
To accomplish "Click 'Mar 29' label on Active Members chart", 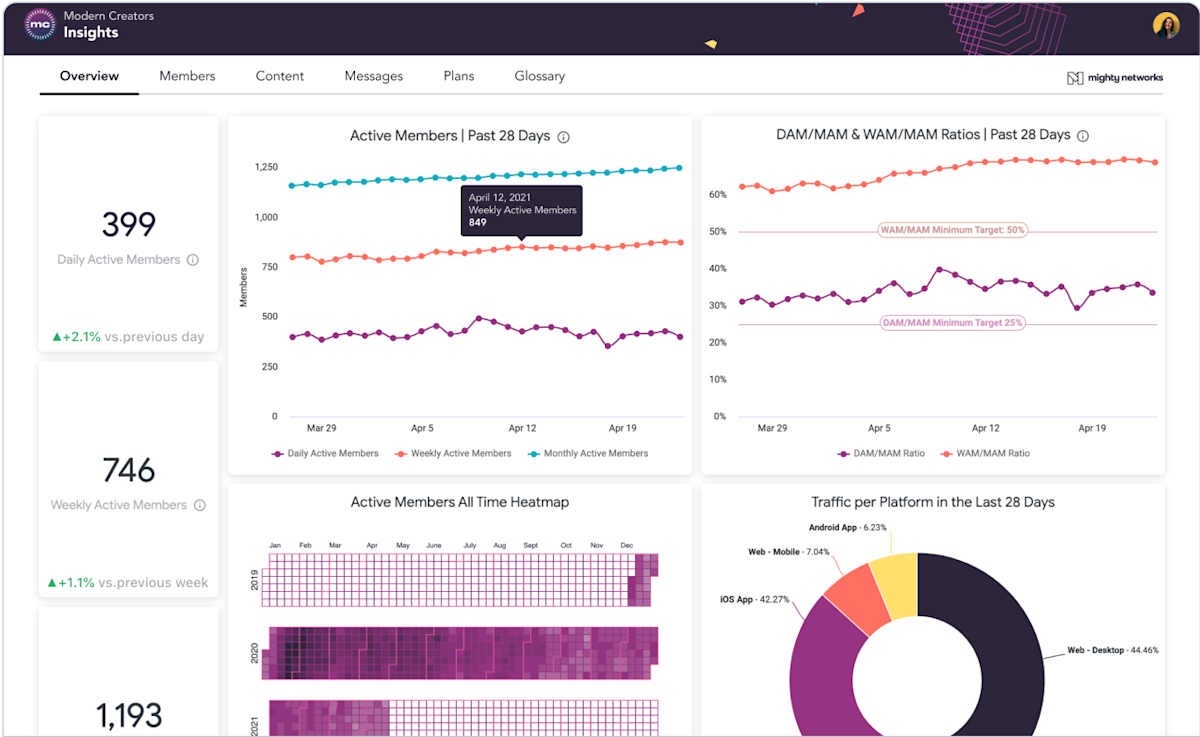I will 321,428.
